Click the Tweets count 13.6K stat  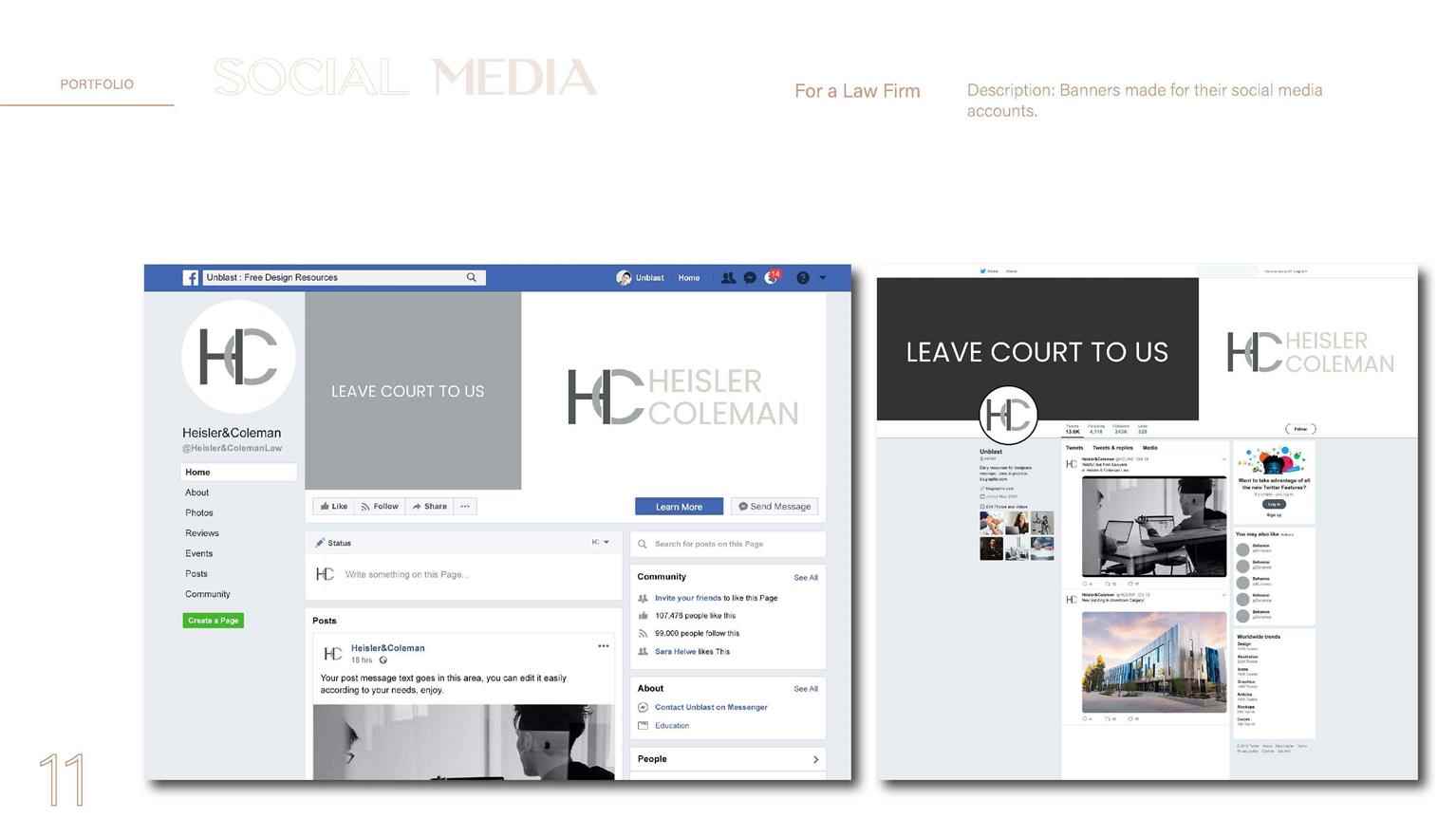[1073, 430]
